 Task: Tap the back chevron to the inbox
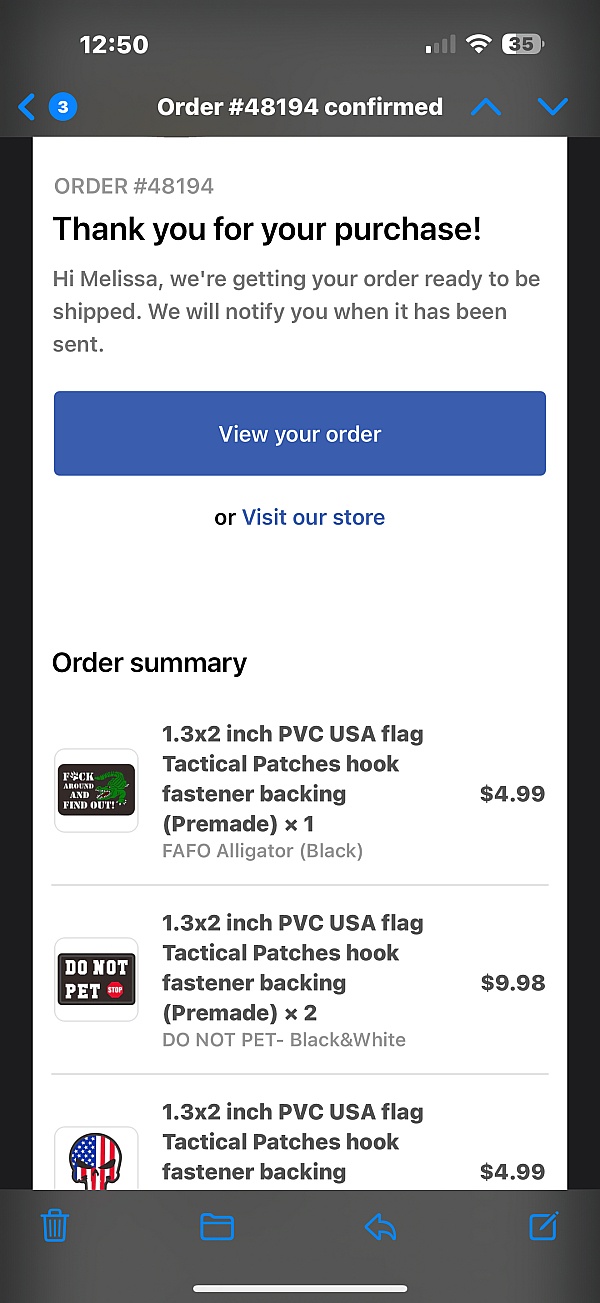click(26, 107)
